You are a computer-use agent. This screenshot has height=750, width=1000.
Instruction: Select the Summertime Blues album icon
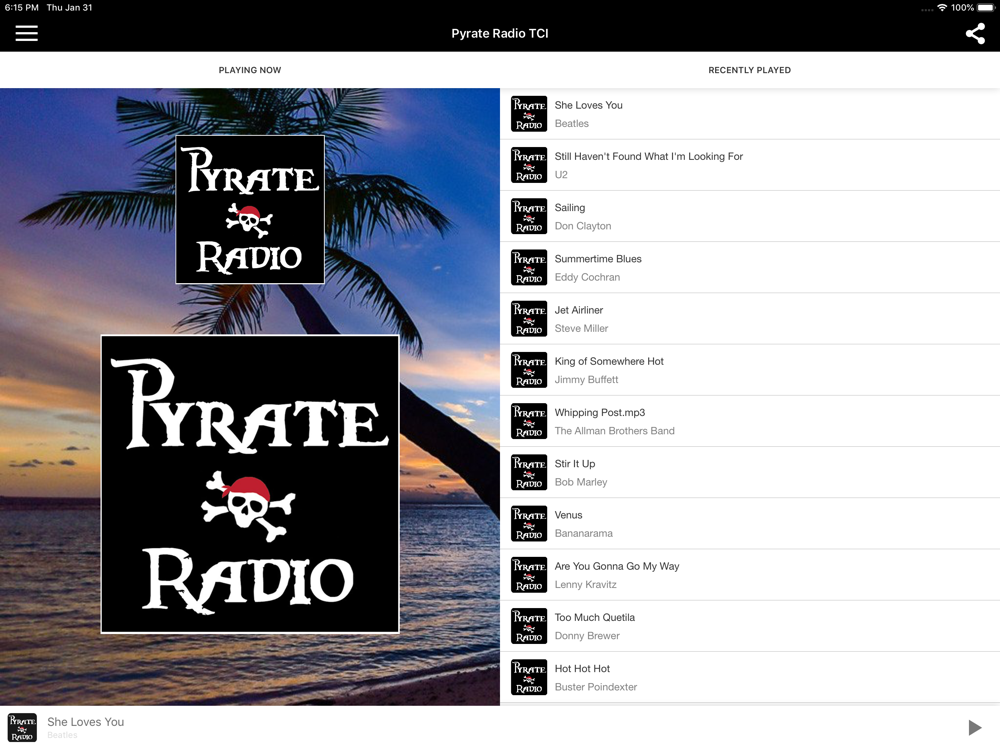pos(529,267)
